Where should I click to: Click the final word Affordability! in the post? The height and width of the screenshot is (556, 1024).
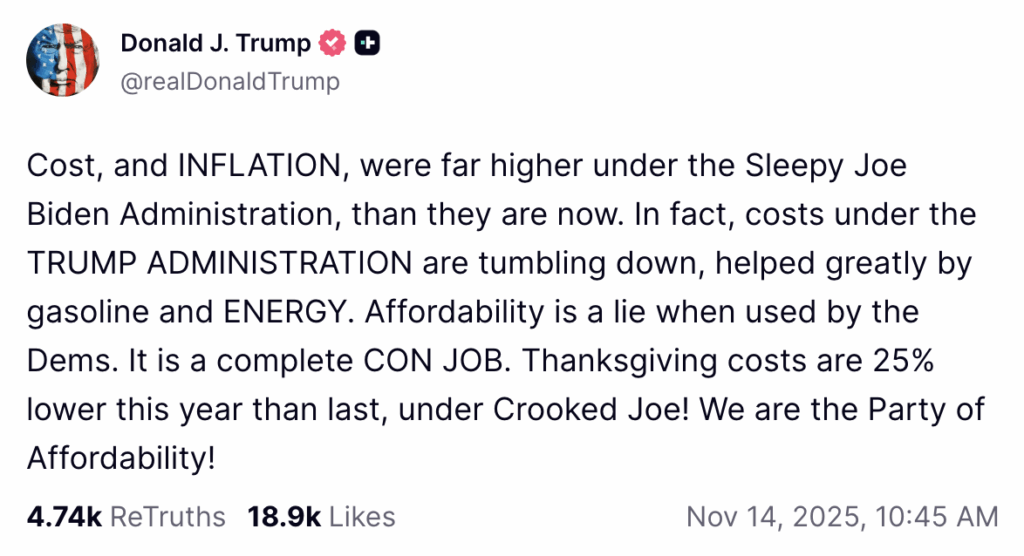[x=121, y=459]
